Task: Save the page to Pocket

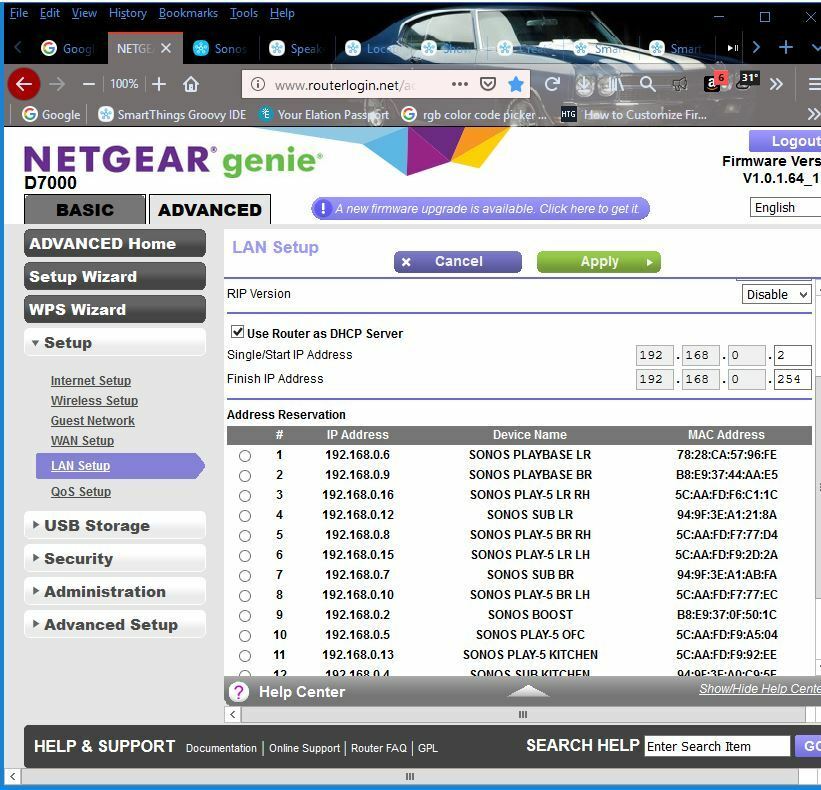Action: click(x=487, y=84)
